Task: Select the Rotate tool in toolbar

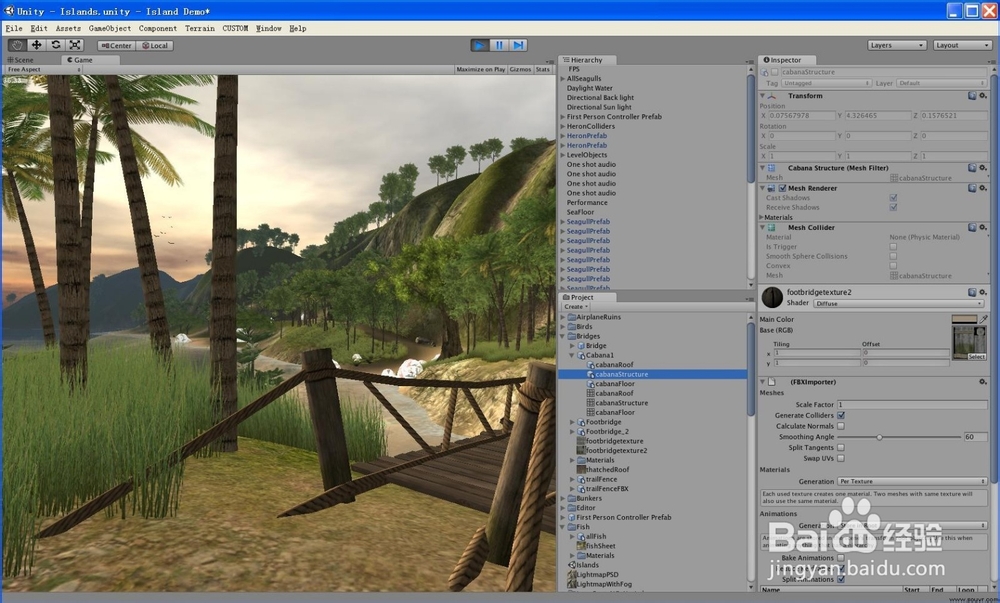Action: [x=55, y=45]
